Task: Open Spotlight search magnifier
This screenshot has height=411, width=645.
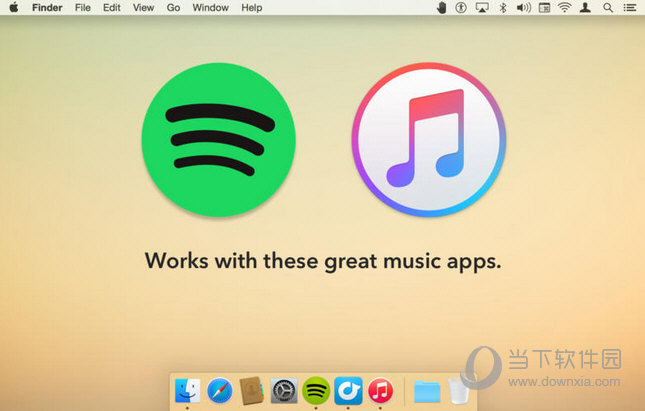Action: point(608,7)
